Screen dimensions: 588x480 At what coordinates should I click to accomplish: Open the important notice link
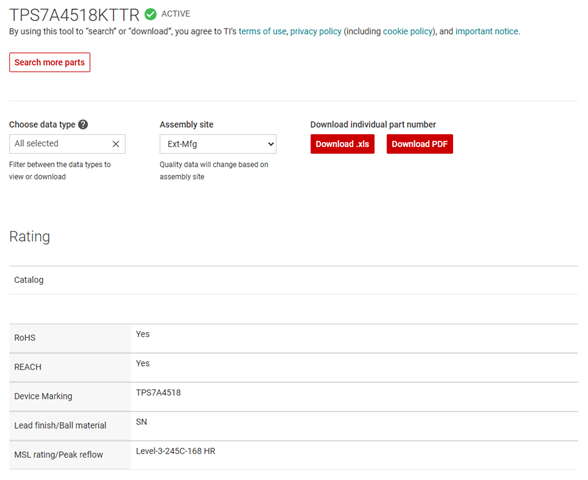[x=487, y=32]
